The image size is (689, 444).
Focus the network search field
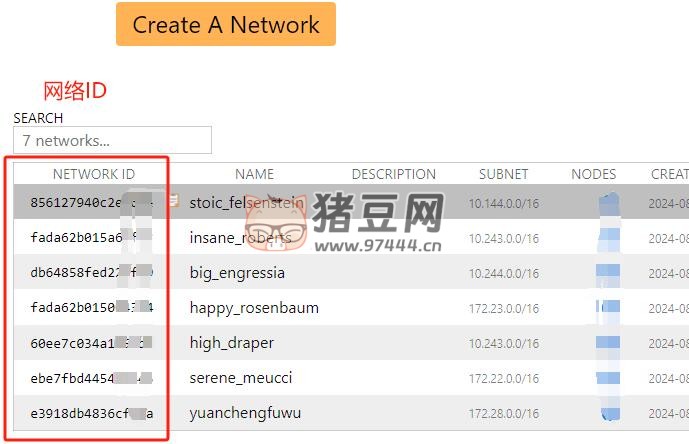112,140
